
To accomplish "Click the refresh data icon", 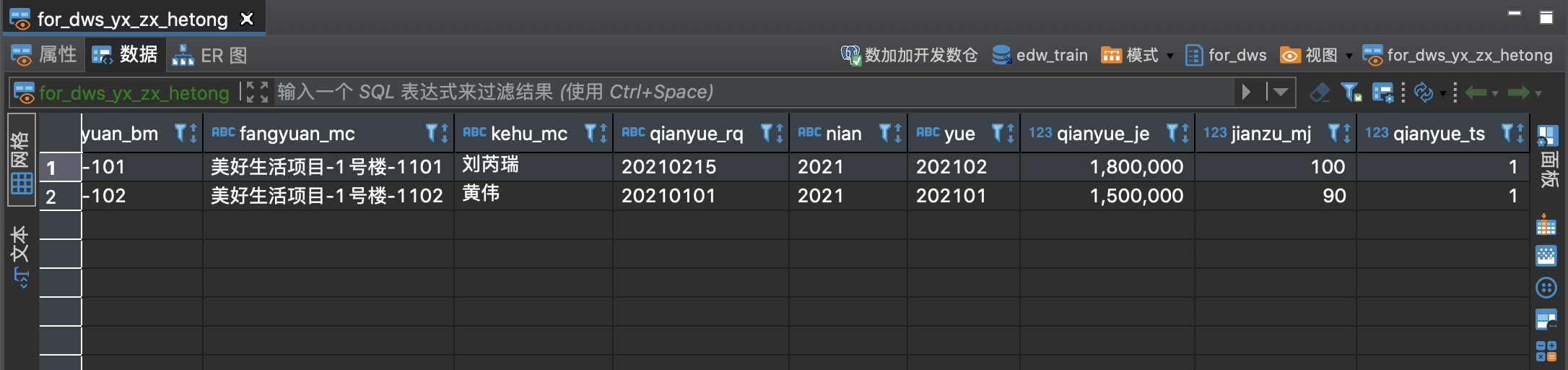I will tap(1423, 92).
